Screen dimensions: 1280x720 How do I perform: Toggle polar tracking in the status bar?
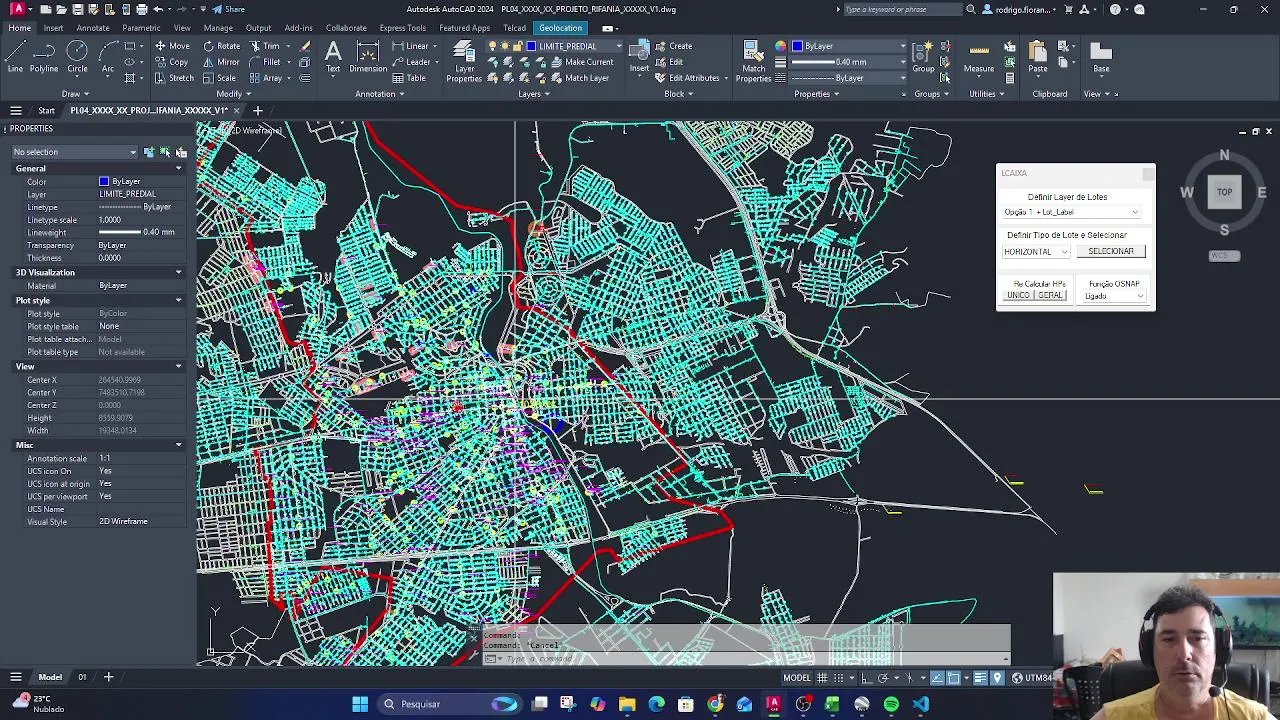click(x=884, y=678)
